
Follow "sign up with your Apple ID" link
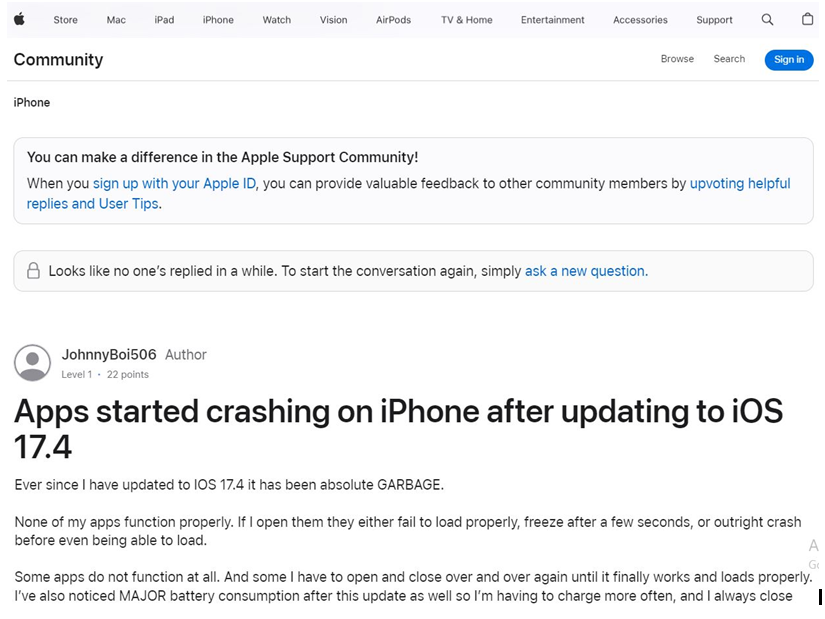[174, 183]
